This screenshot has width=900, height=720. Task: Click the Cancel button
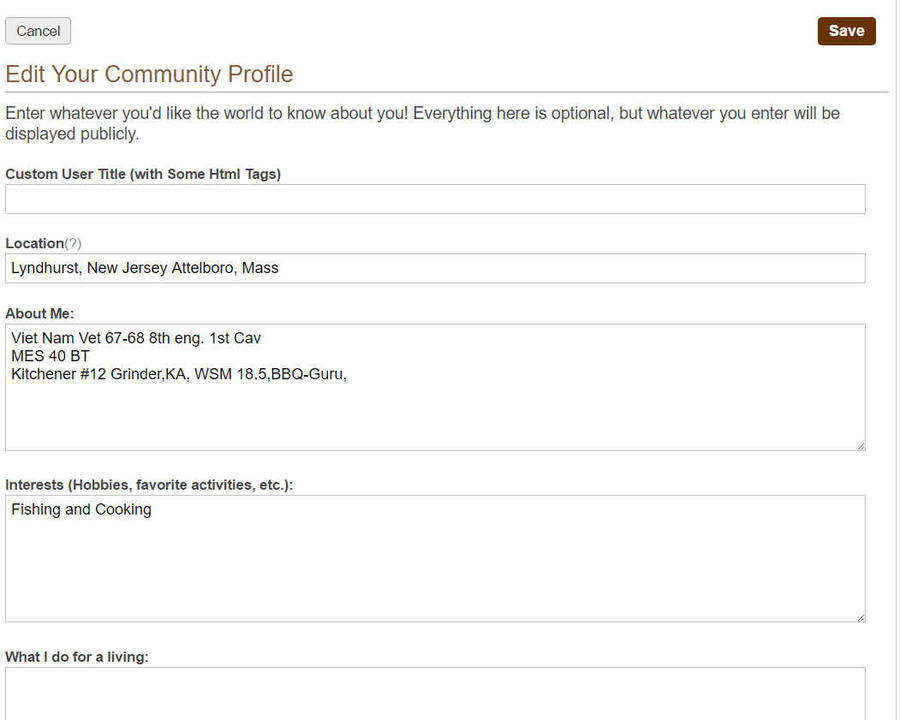[x=38, y=31]
